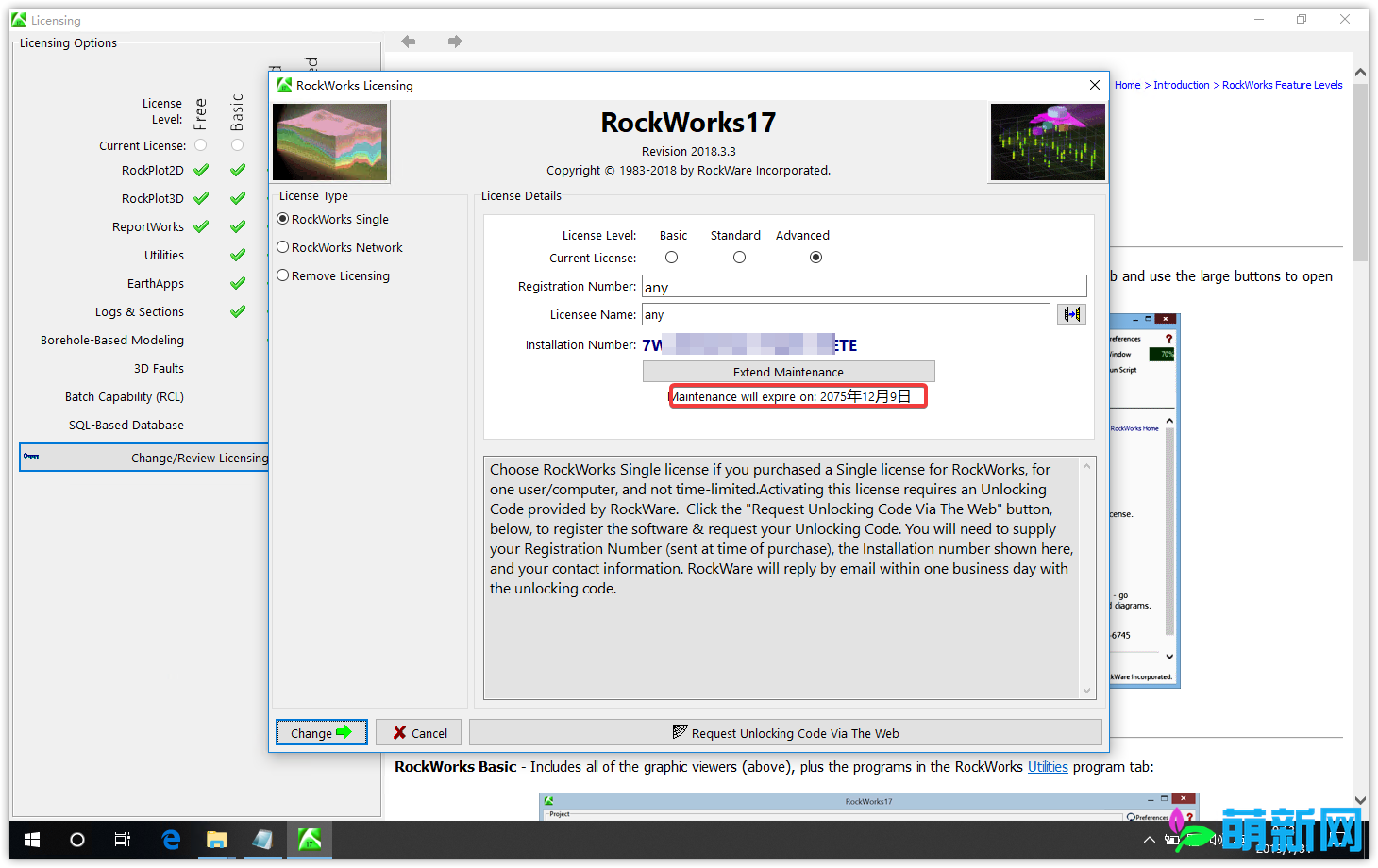Choose Advanced license level radio
The height and width of the screenshot is (868, 1378).
point(816,258)
